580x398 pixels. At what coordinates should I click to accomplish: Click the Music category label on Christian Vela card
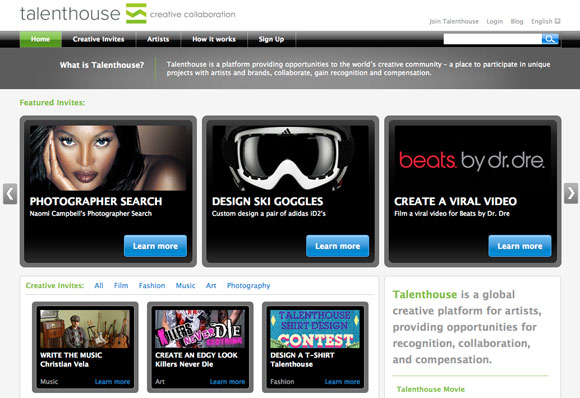pyautogui.click(x=49, y=382)
